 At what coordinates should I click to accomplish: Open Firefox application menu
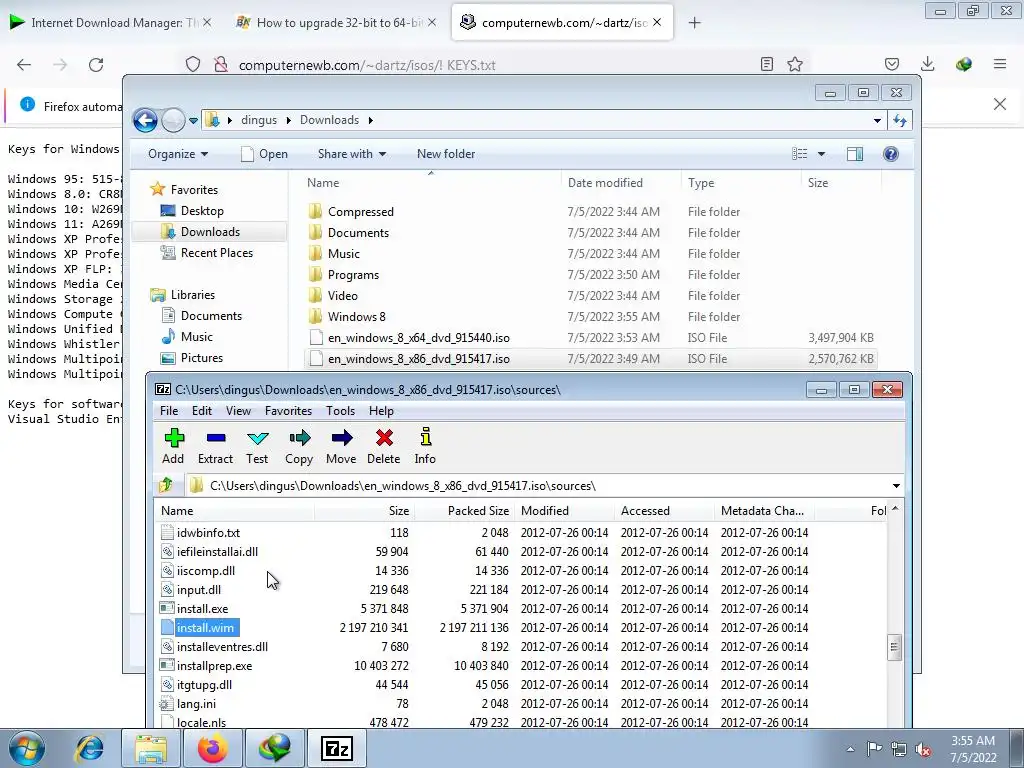tap(1000, 64)
